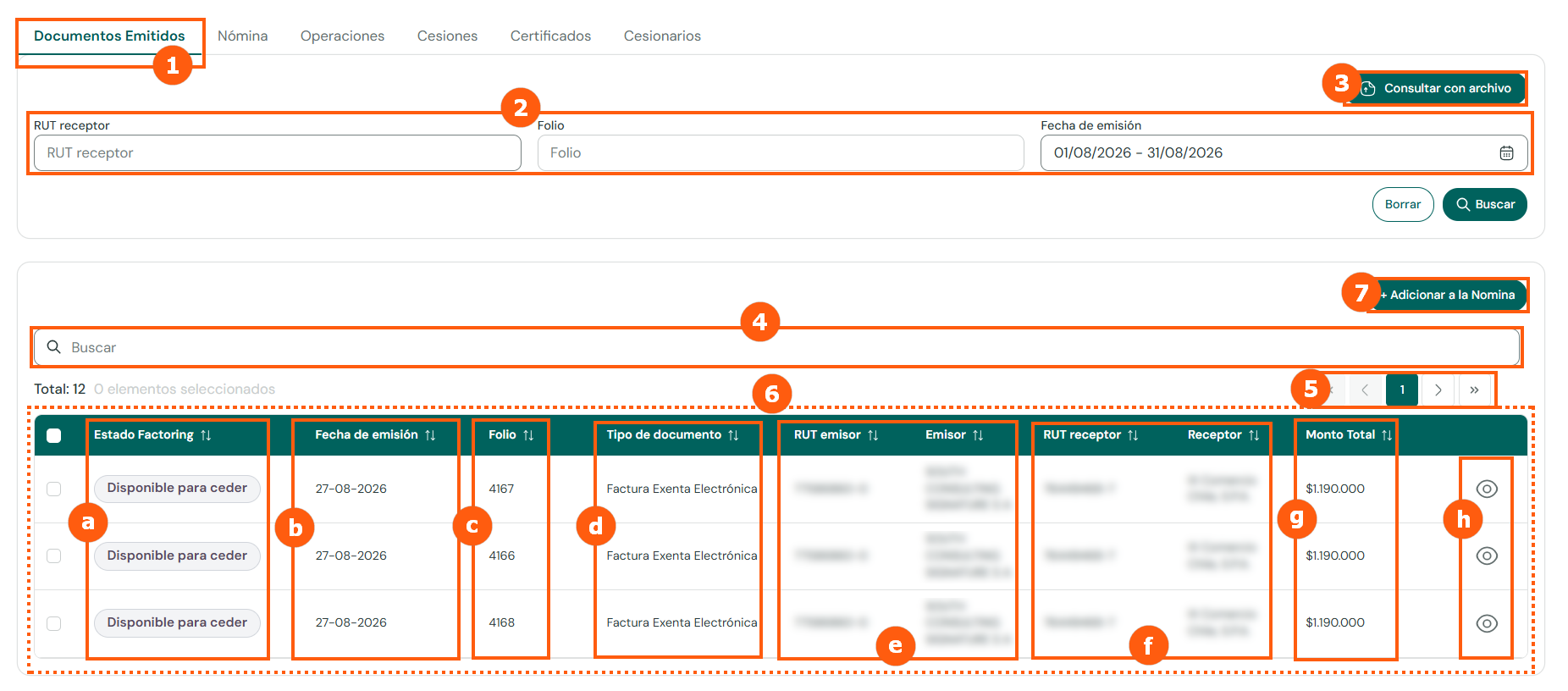1568x691 pixels.
Task: Focus the Folio input field
Action: click(781, 153)
